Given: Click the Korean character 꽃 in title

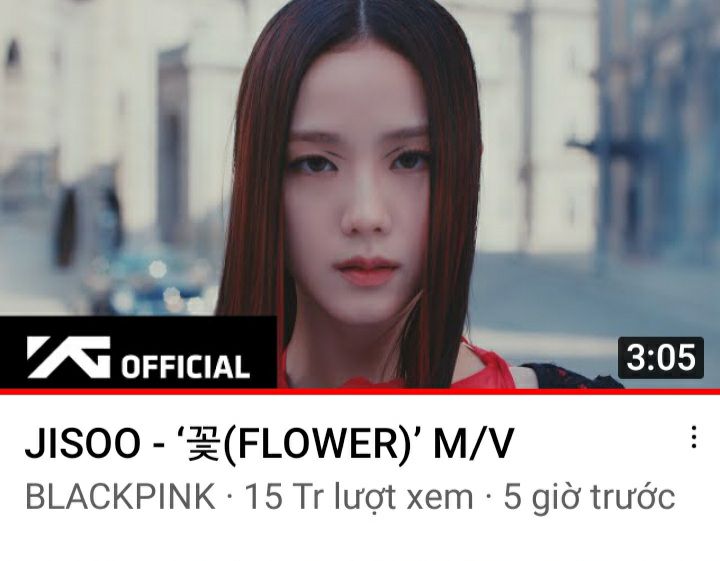Looking at the screenshot, I should click(203, 443).
